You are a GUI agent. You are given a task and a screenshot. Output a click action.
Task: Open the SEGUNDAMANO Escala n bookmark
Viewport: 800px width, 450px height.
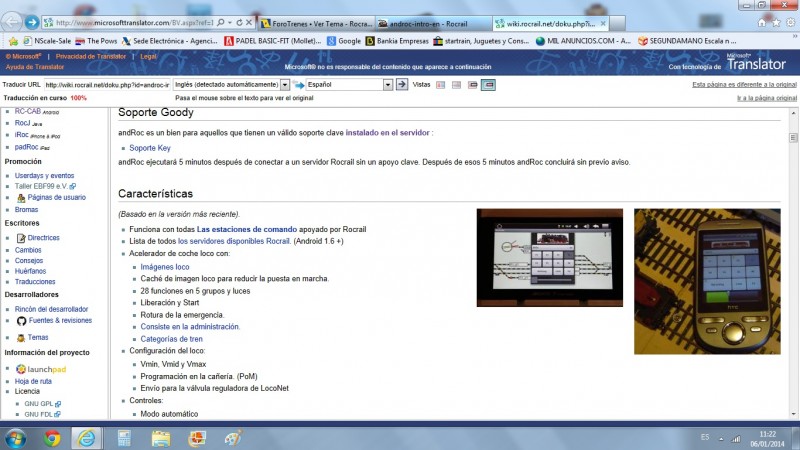pos(687,41)
